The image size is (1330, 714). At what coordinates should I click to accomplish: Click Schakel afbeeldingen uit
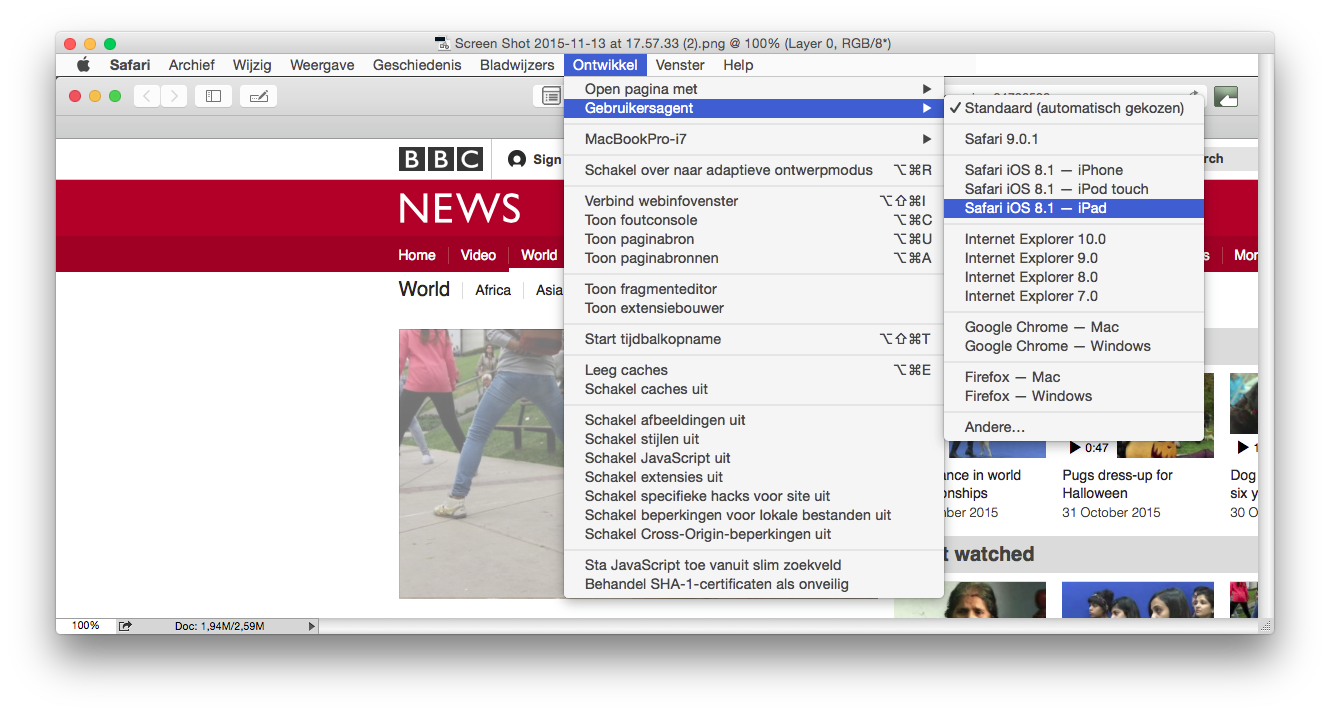pyautogui.click(x=754, y=420)
